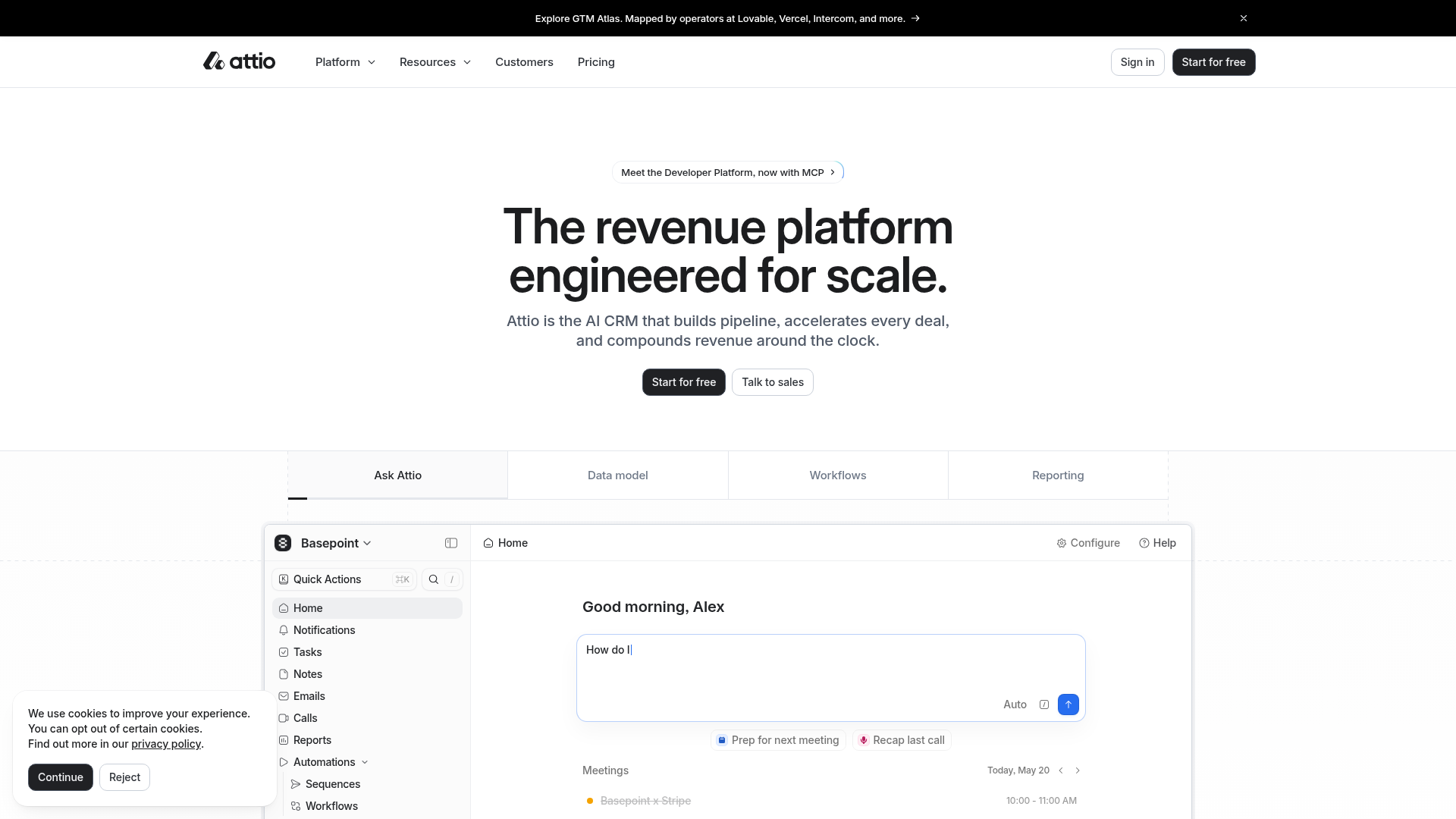Click Reject on the cookie notice
1456x819 pixels.
click(x=124, y=777)
